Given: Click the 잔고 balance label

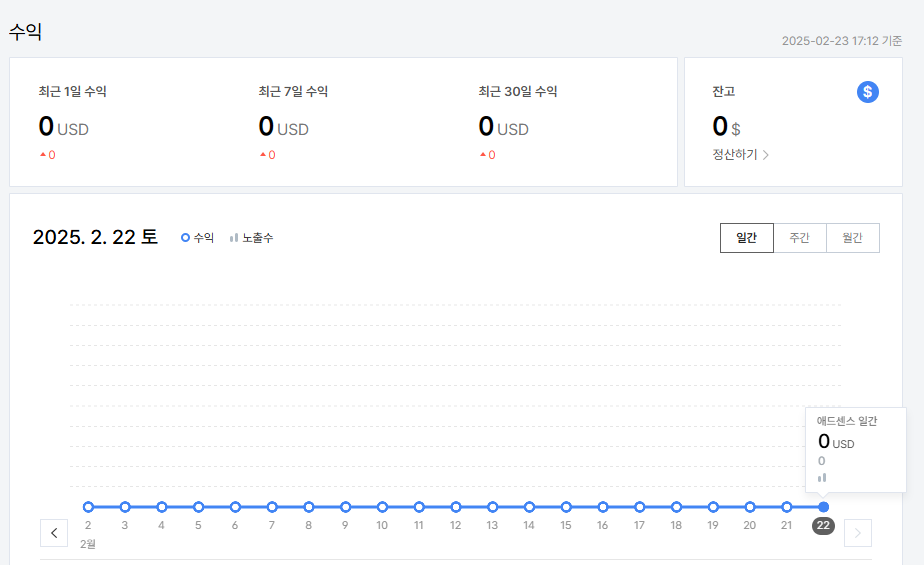Looking at the screenshot, I should click(724, 91).
